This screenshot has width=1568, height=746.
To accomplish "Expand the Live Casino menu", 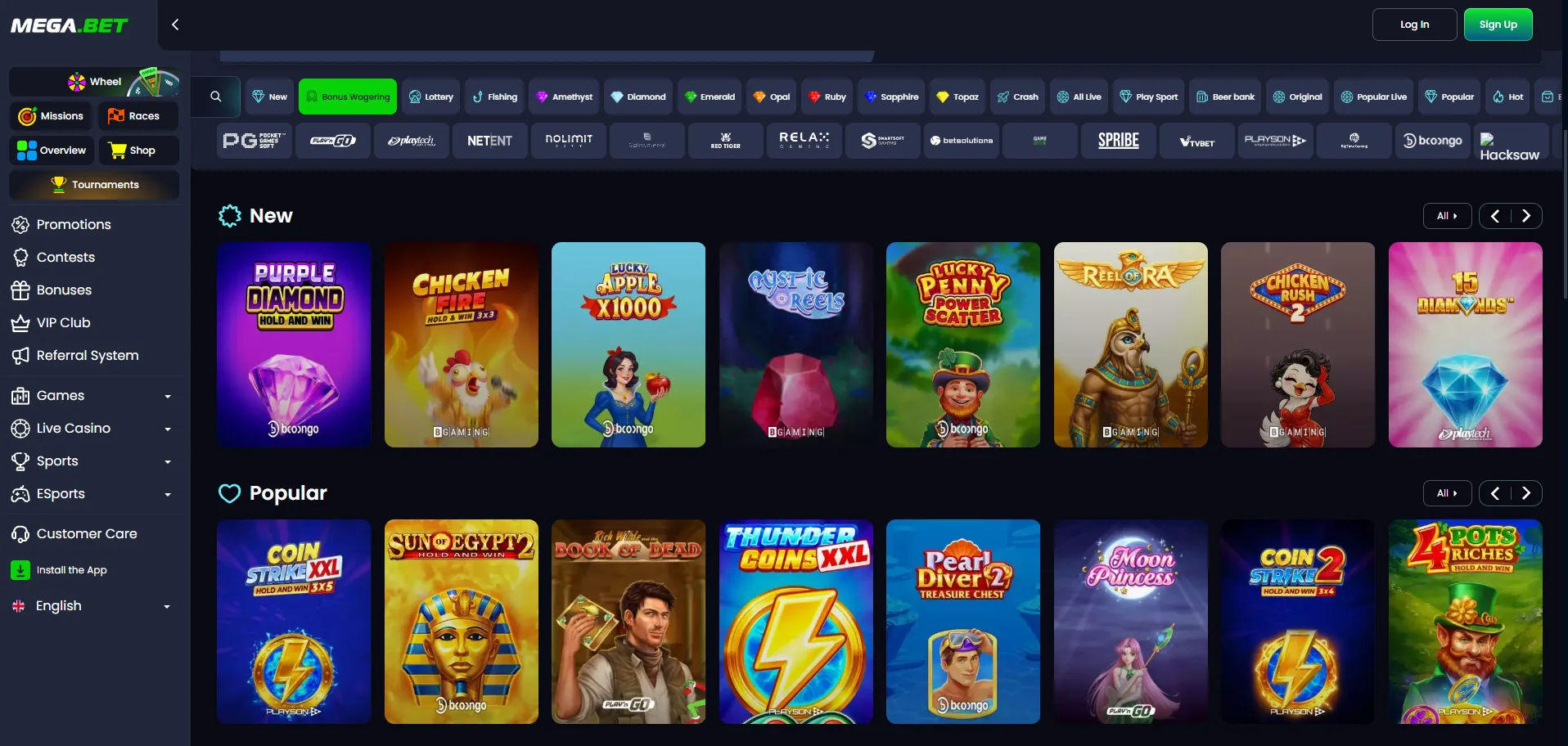I will click(x=91, y=429).
